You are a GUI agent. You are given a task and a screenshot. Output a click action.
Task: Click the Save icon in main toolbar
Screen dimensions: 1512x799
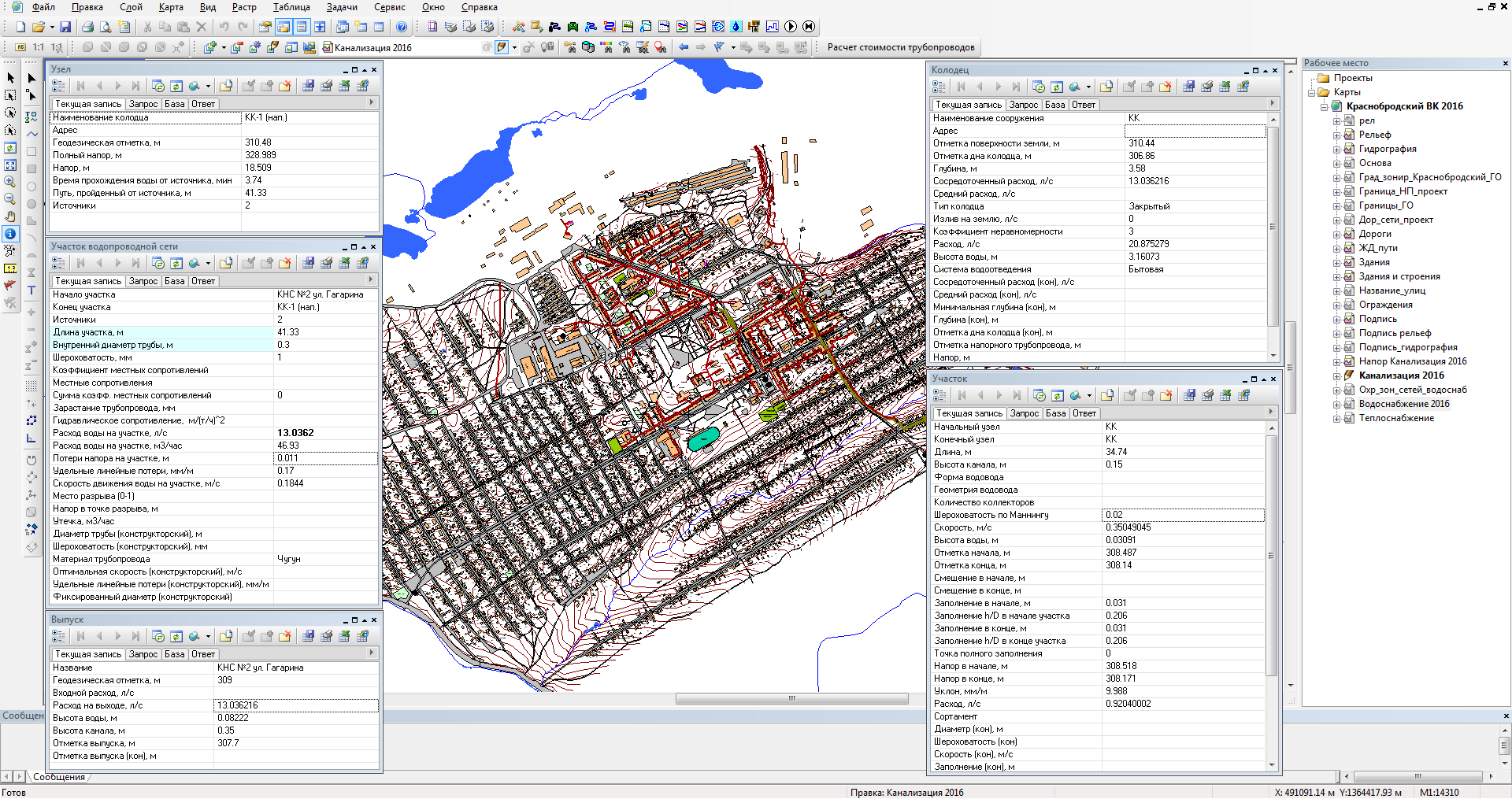click(x=65, y=27)
